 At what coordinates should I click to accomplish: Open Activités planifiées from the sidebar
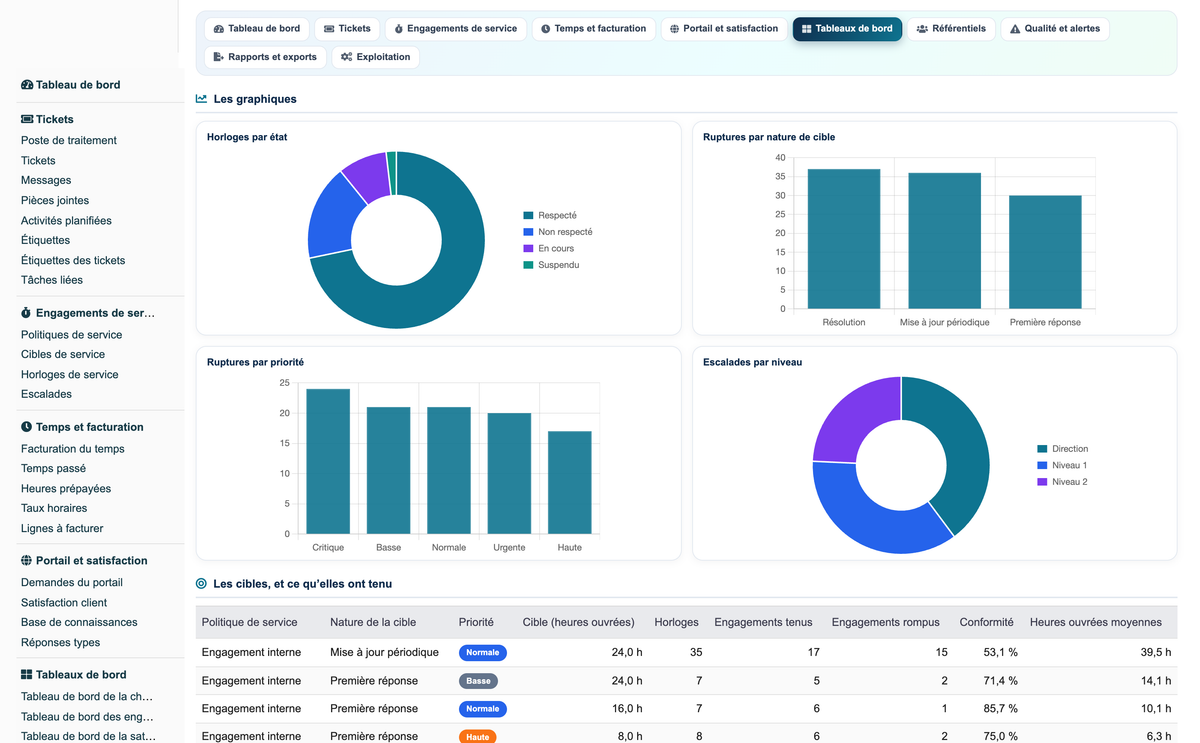click(x=66, y=221)
